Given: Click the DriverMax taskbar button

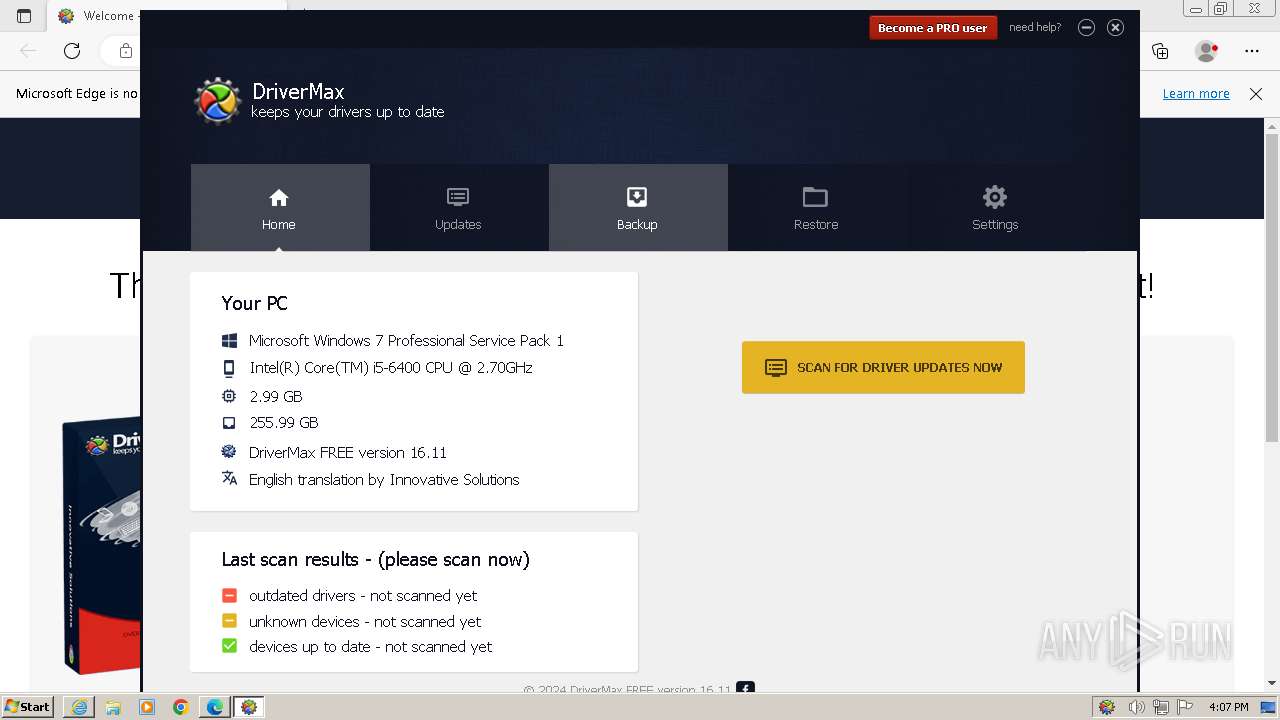Looking at the screenshot, I should (249, 707).
